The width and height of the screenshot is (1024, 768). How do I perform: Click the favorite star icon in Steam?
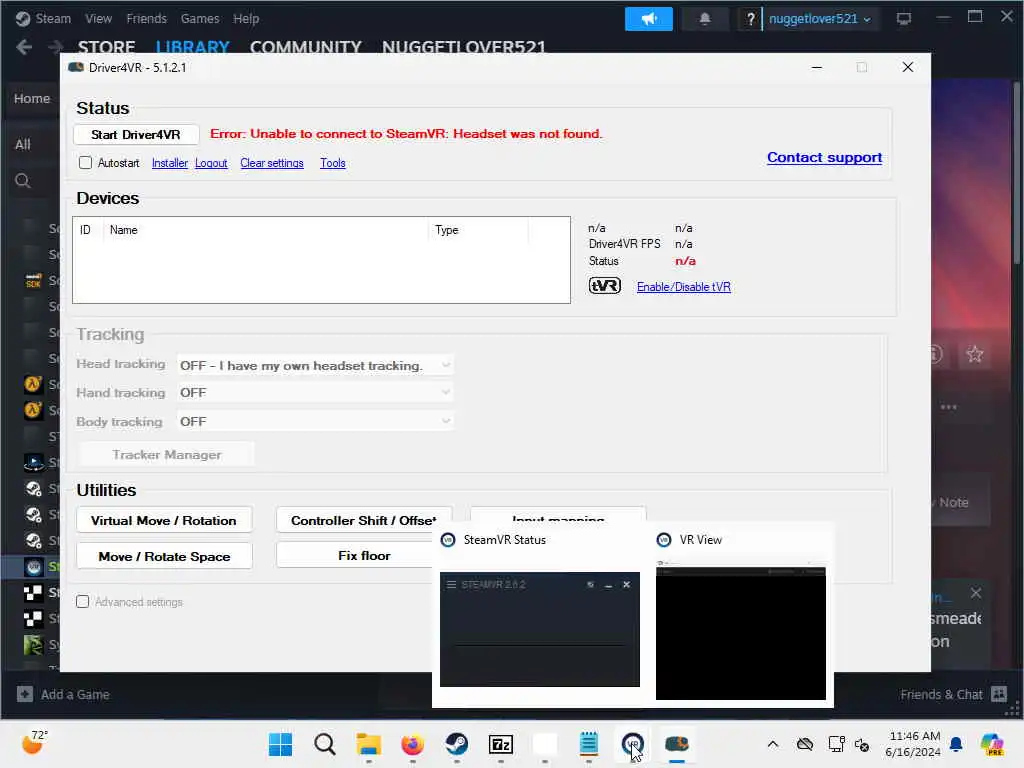pyautogui.click(x=974, y=354)
